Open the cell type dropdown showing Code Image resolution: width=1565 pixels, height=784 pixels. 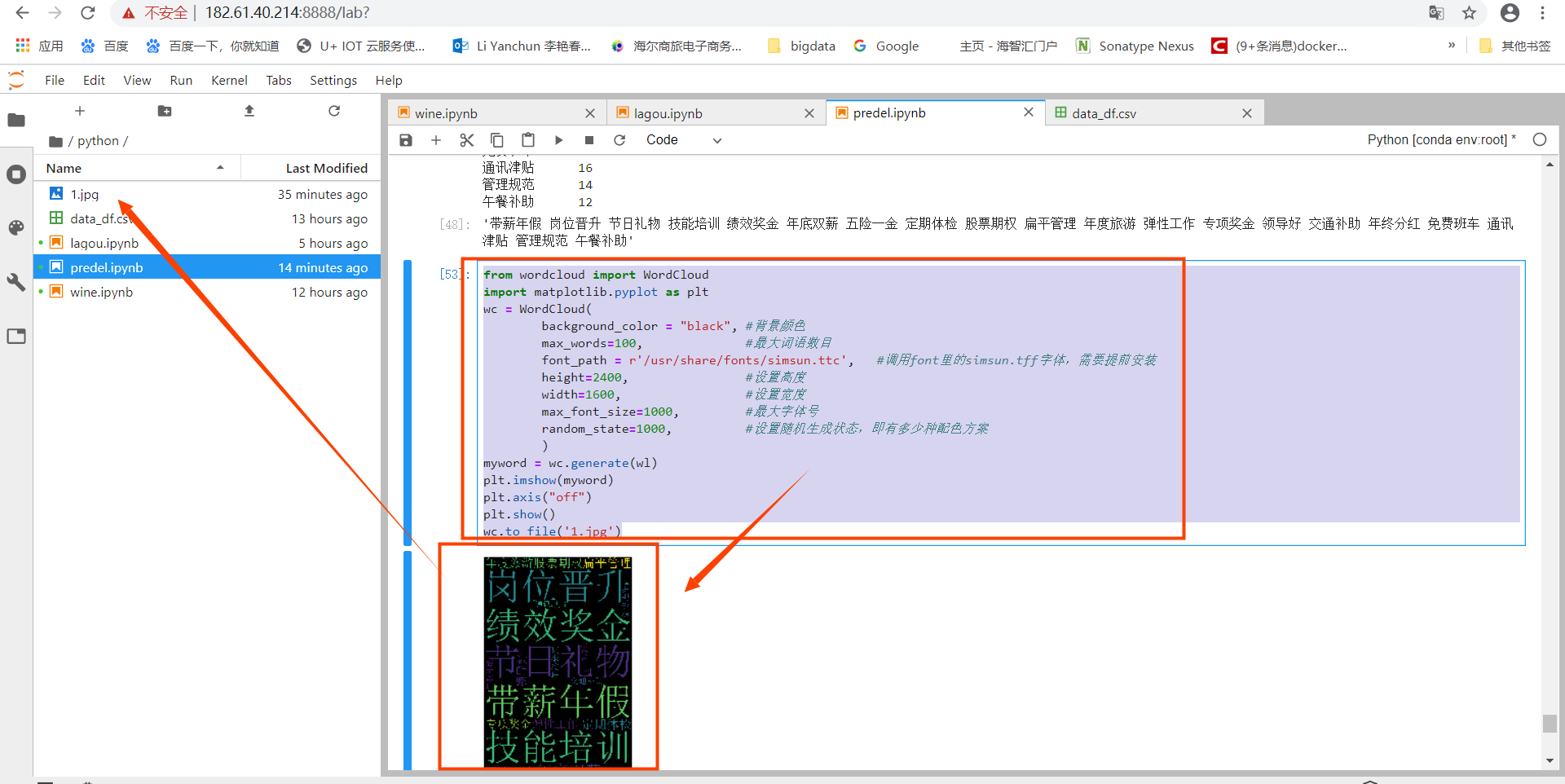683,139
